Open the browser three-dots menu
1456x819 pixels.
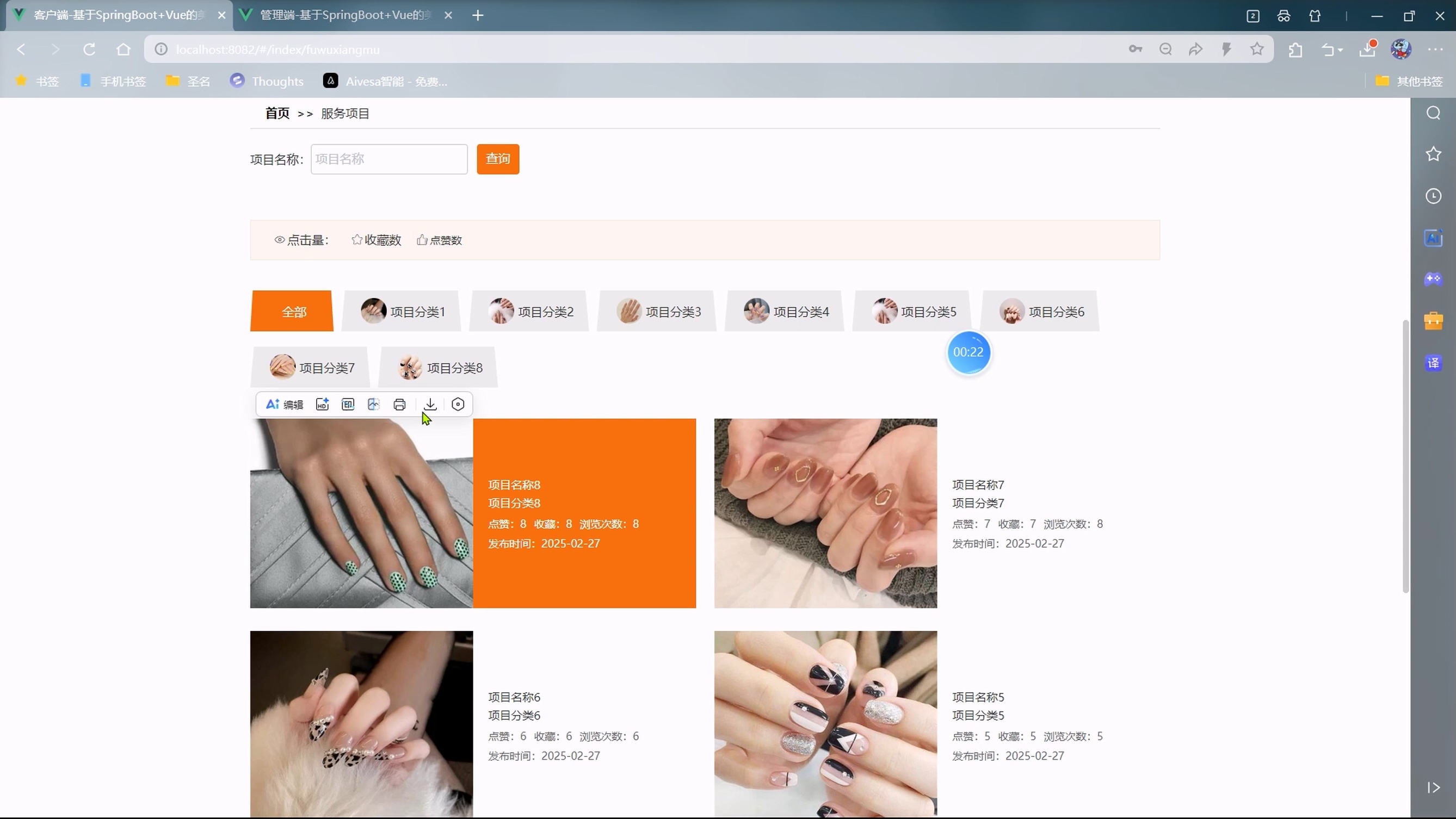[x=1435, y=49]
